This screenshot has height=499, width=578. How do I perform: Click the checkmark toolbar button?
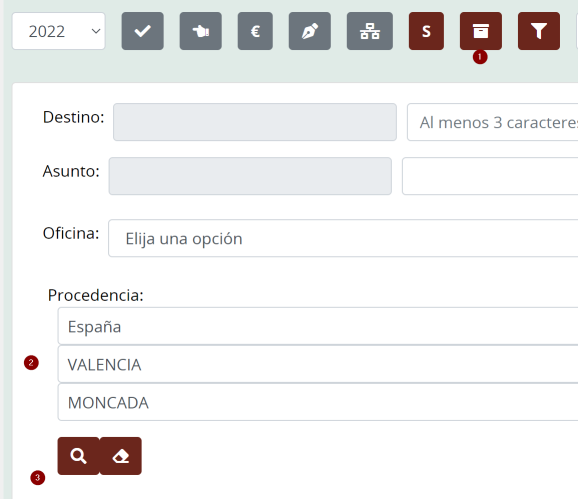143,31
